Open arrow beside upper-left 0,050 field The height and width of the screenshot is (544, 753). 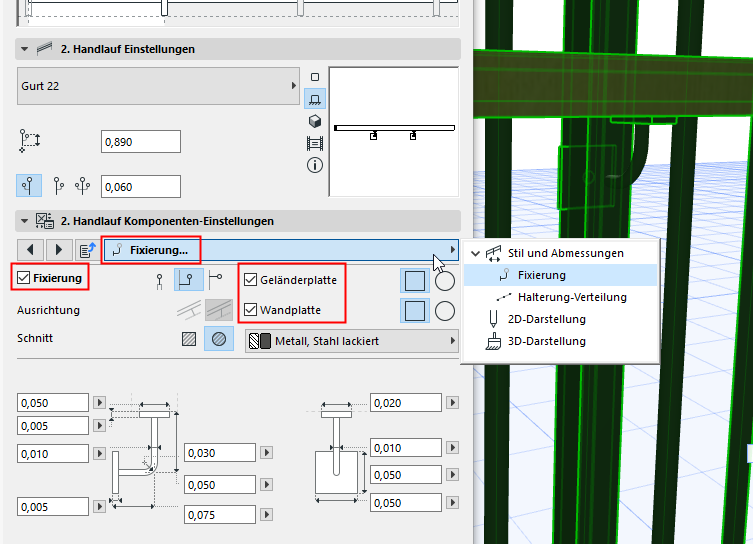(99, 402)
